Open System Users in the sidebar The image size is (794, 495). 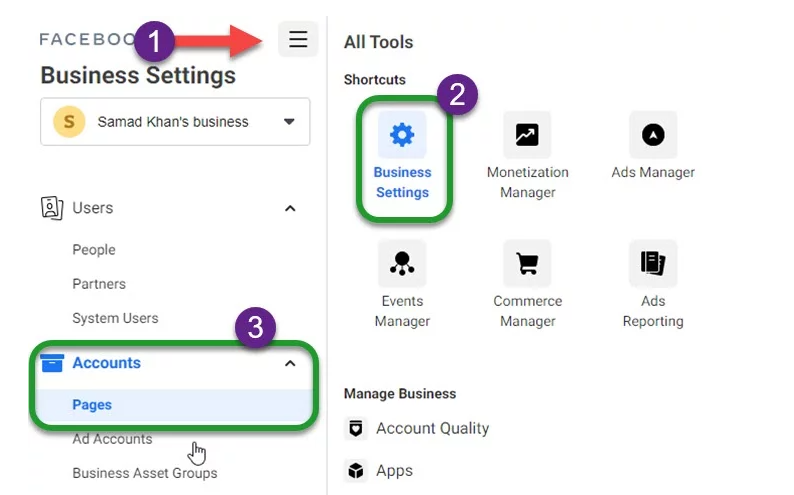click(x=115, y=318)
